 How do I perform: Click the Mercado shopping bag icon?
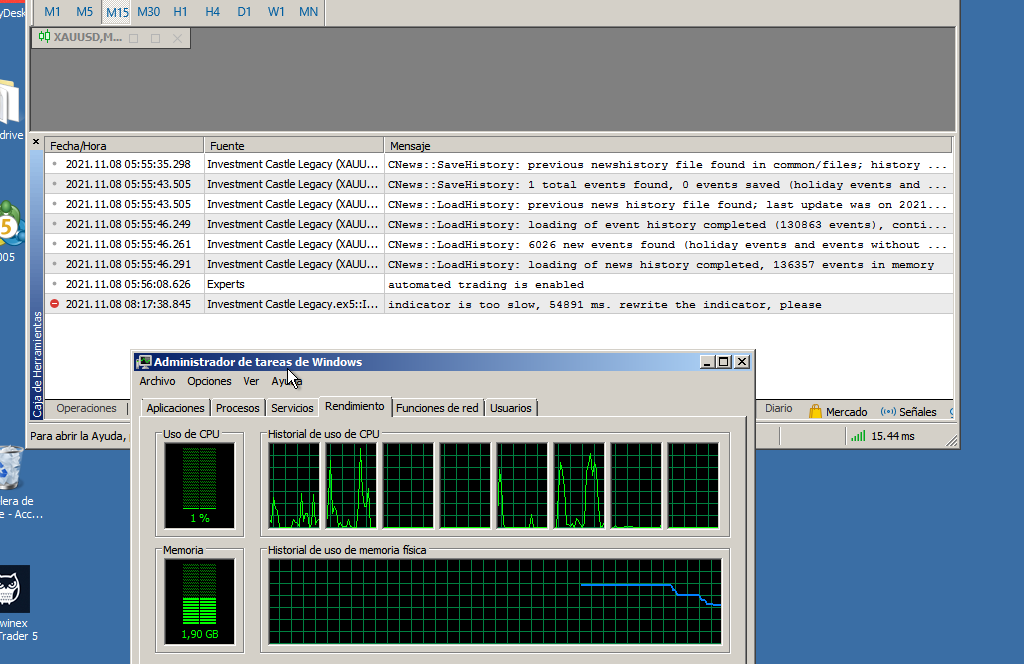click(x=816, y=412)
